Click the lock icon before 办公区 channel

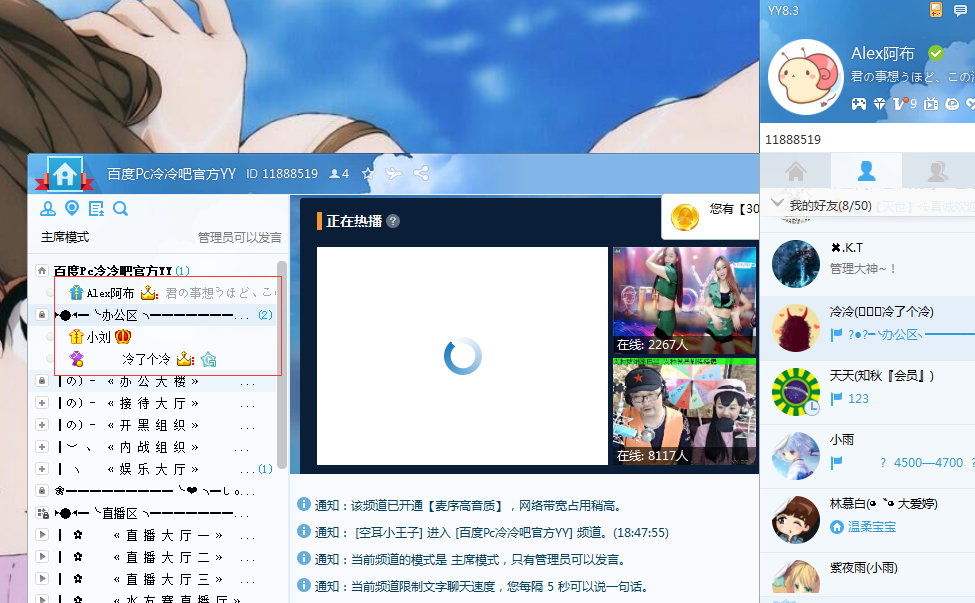tap(42, 315)
